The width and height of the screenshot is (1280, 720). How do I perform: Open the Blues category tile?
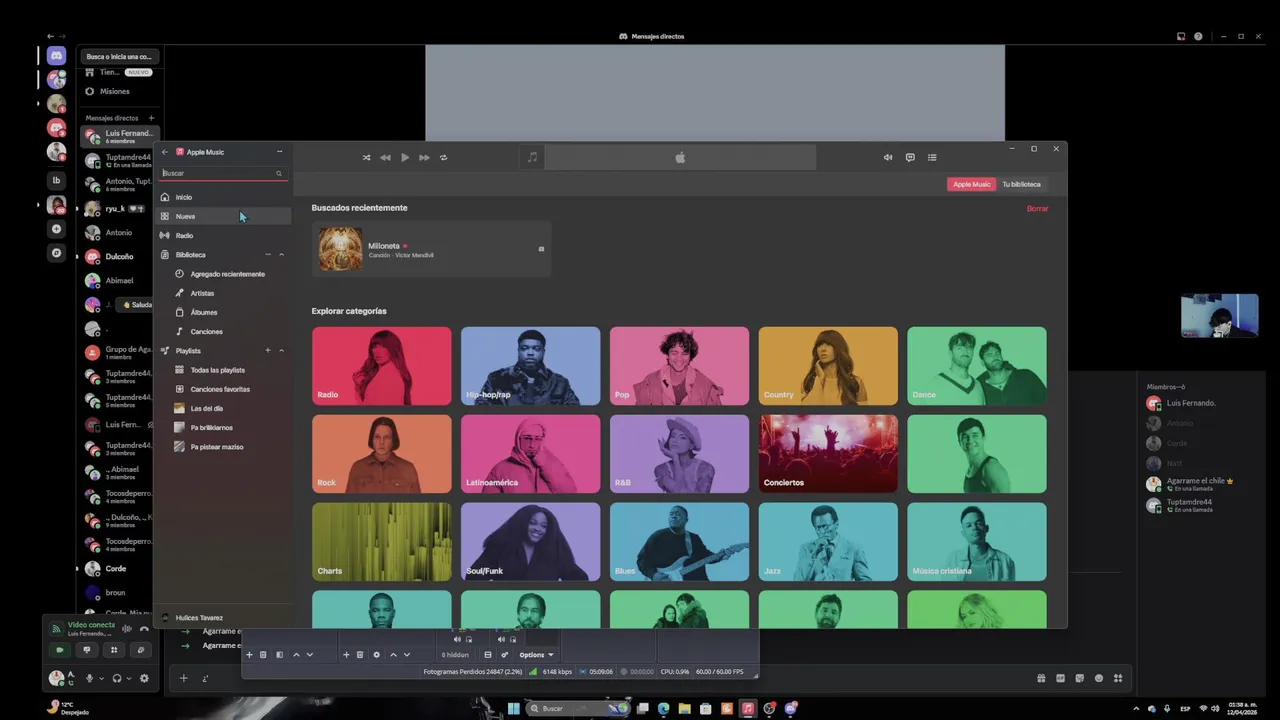click(679, 542)
